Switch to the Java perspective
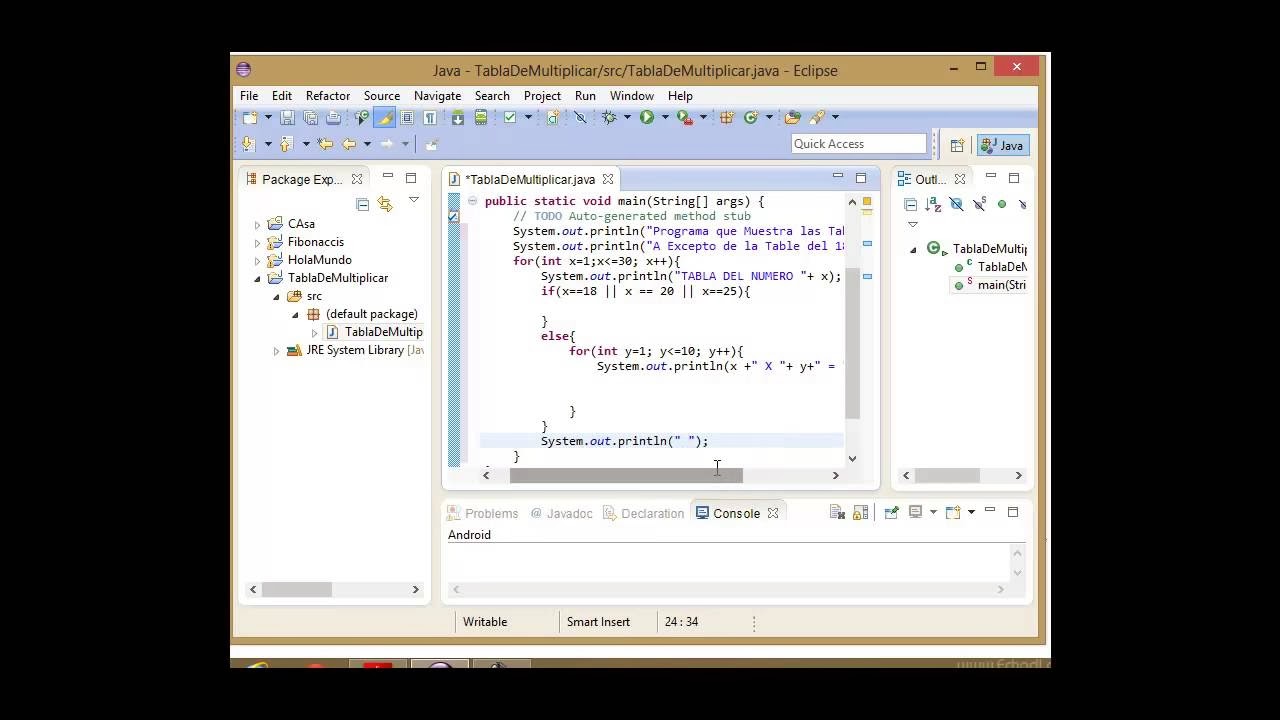1280x720 pixels. click(x=1003, y=145)
